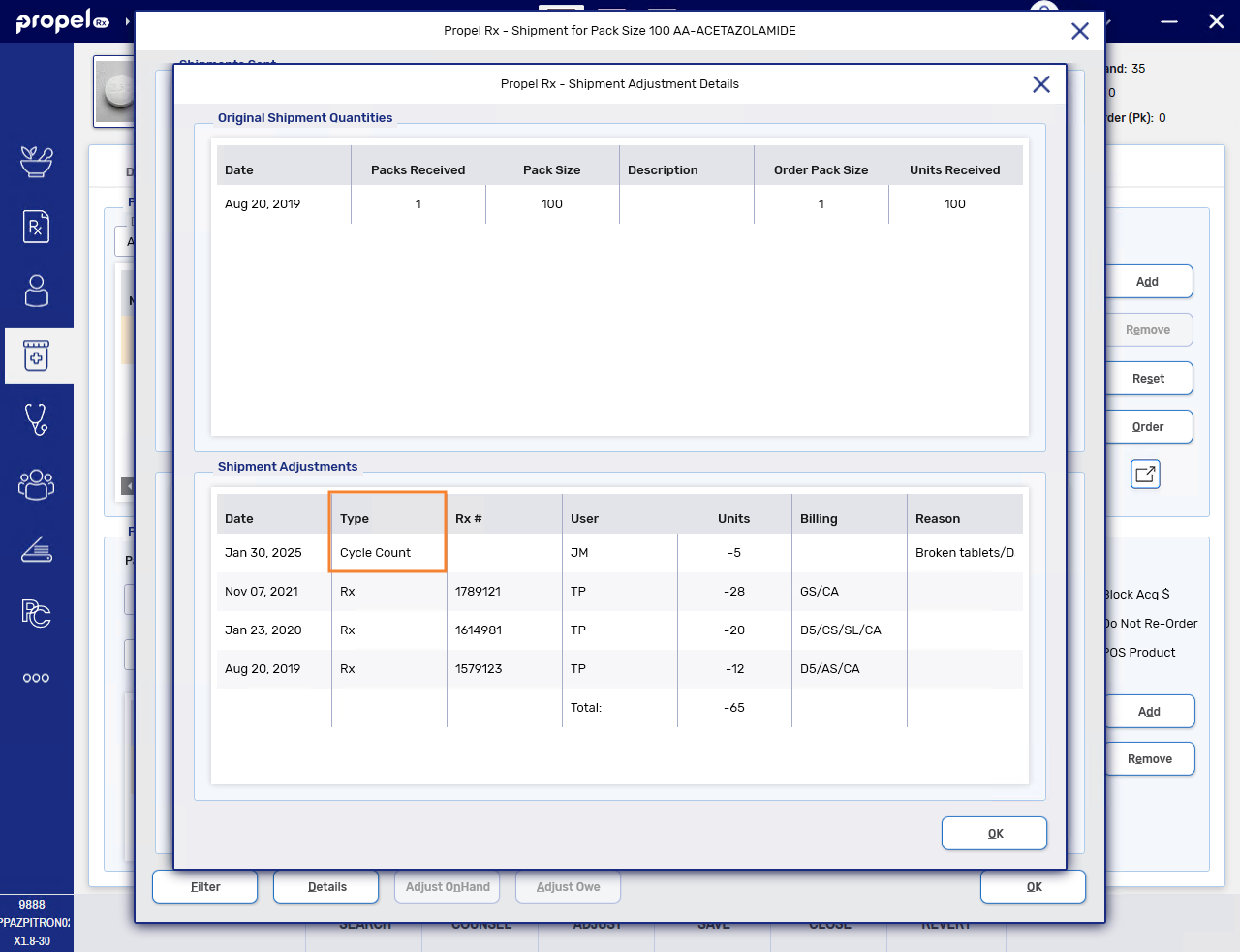Select the Jan 30, 2025 adjustment row date
This screenshot has width=1240, height=952.
tap(263, 552)
